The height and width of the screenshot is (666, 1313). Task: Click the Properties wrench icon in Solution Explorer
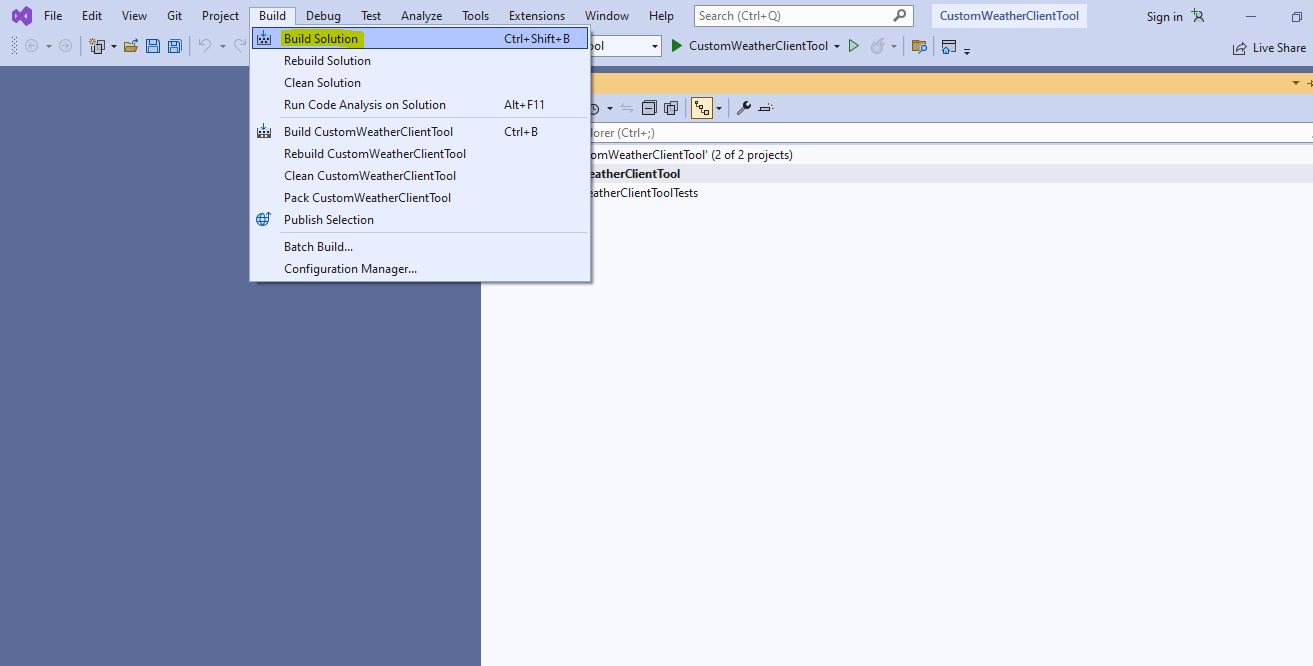(x=745, y=107)
